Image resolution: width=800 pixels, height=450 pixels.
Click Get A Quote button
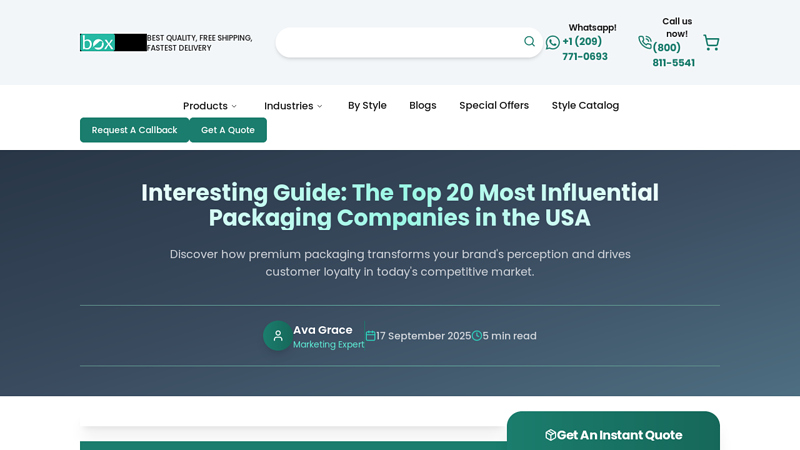[x=228, y=130]
